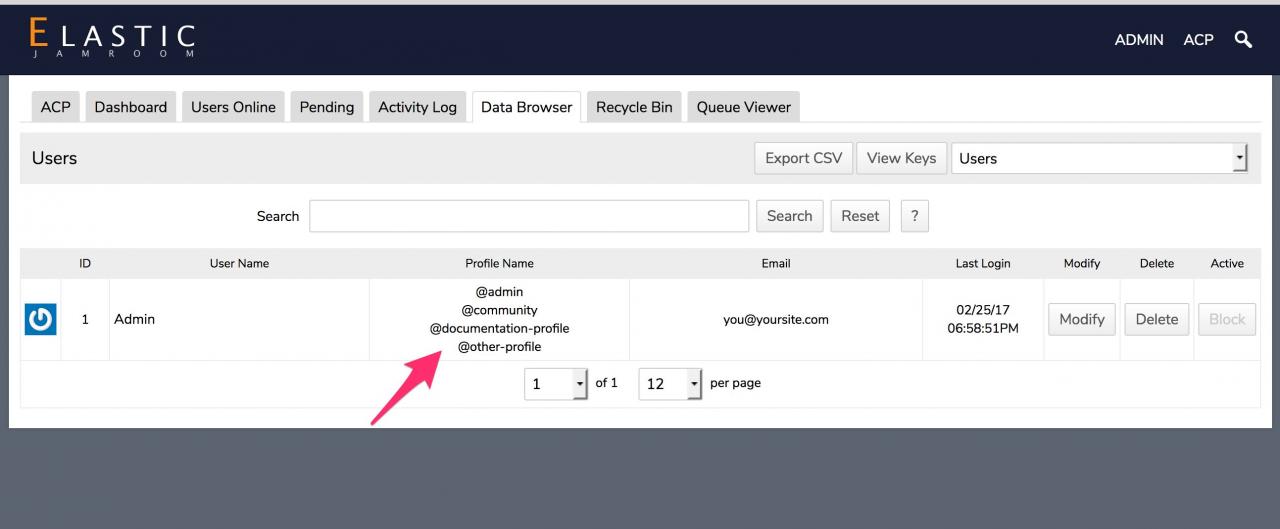
Task: Click inside the Search text field
Action: tap(528, 216)
